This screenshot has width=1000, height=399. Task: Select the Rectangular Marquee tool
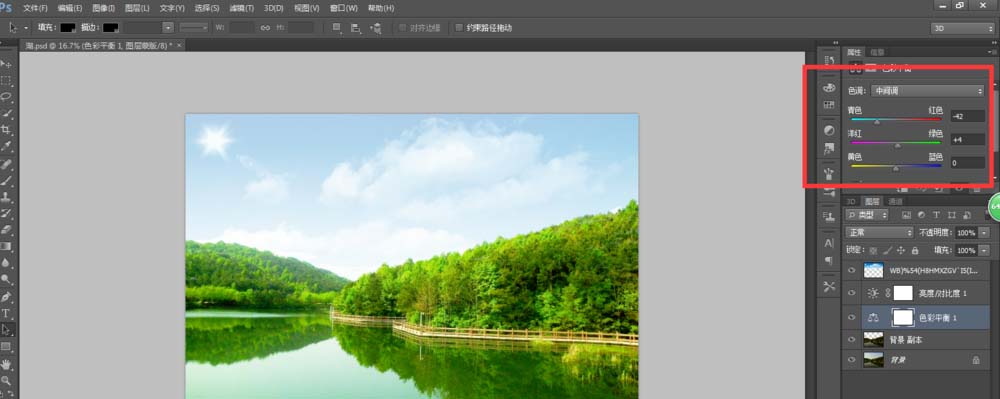[x=6, y=80]
